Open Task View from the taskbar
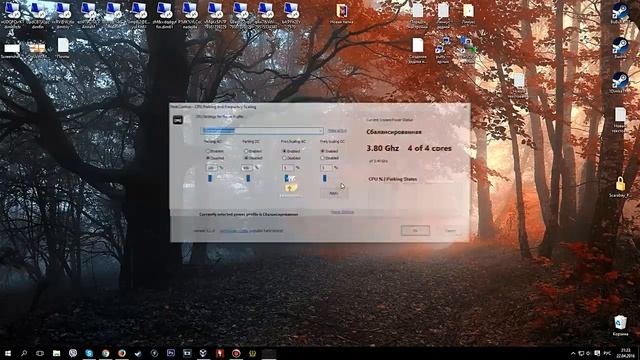Image resolution: width=640 pixels, height=360 pixels. [40, 353]
